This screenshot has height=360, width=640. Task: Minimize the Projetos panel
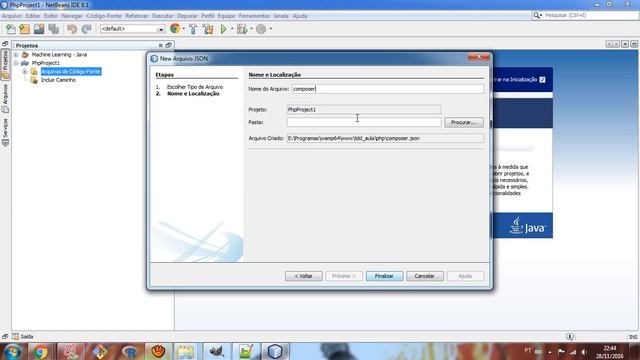[160, 45]
